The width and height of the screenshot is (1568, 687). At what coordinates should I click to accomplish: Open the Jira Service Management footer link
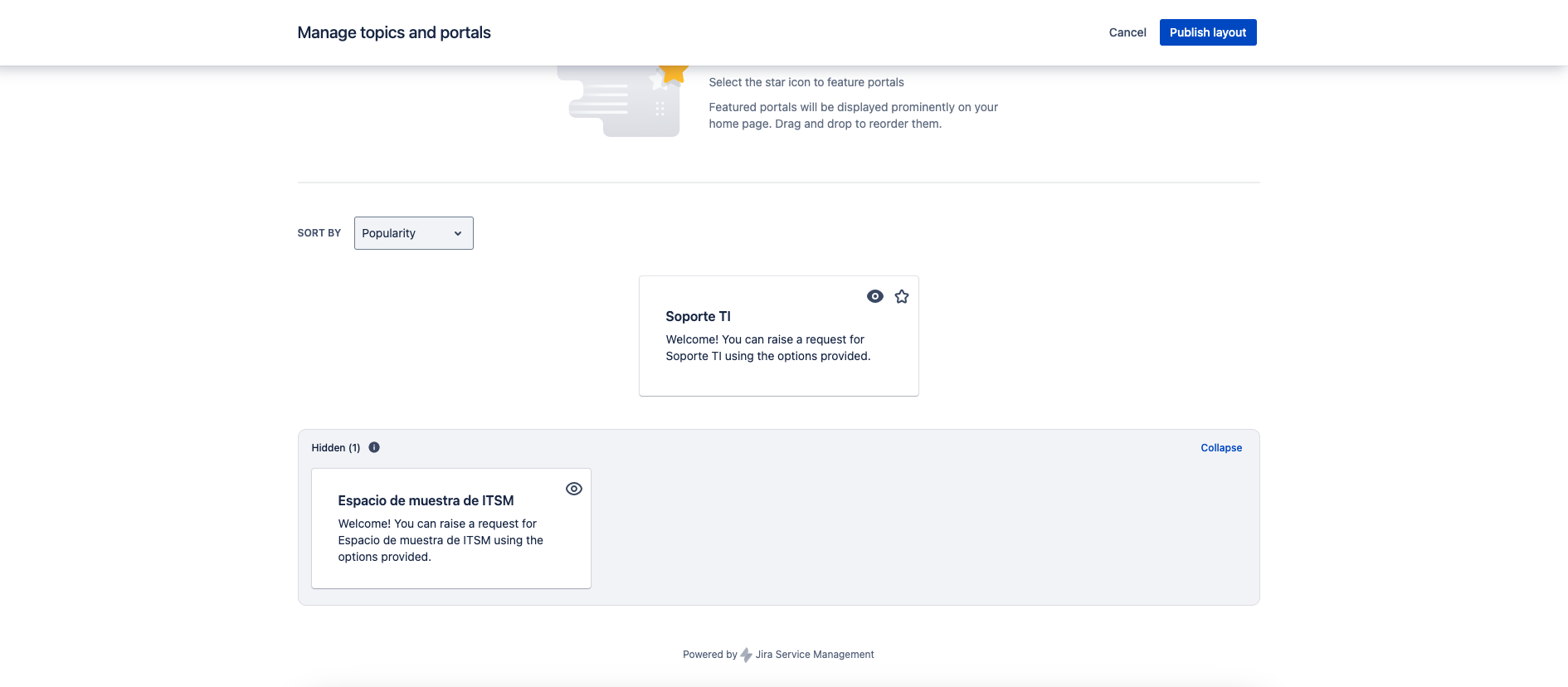[x=814, y=655]
